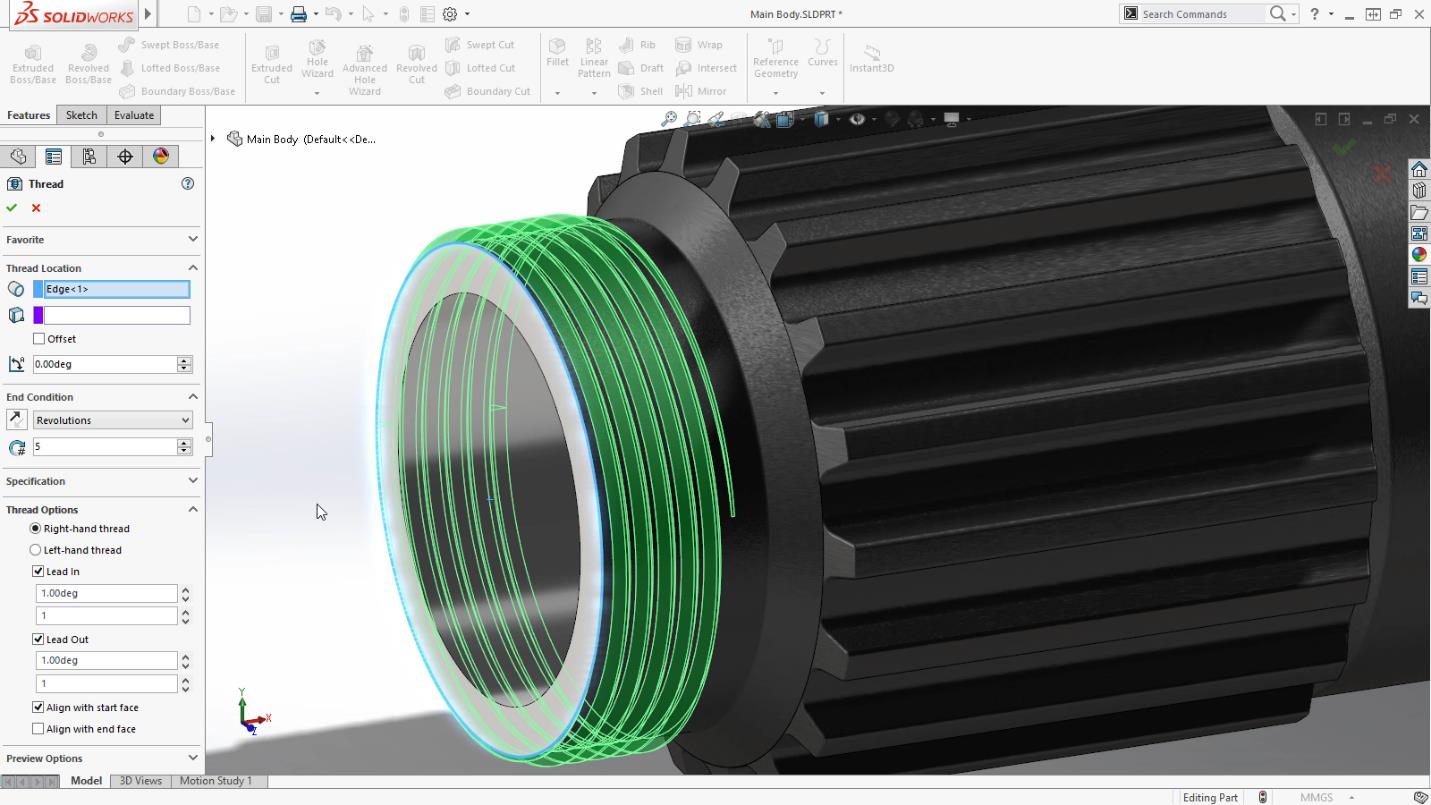The width and height of the screenshot is (1431, 805).
Task: Enable the Offset checkbox
Action: (39, 339)
